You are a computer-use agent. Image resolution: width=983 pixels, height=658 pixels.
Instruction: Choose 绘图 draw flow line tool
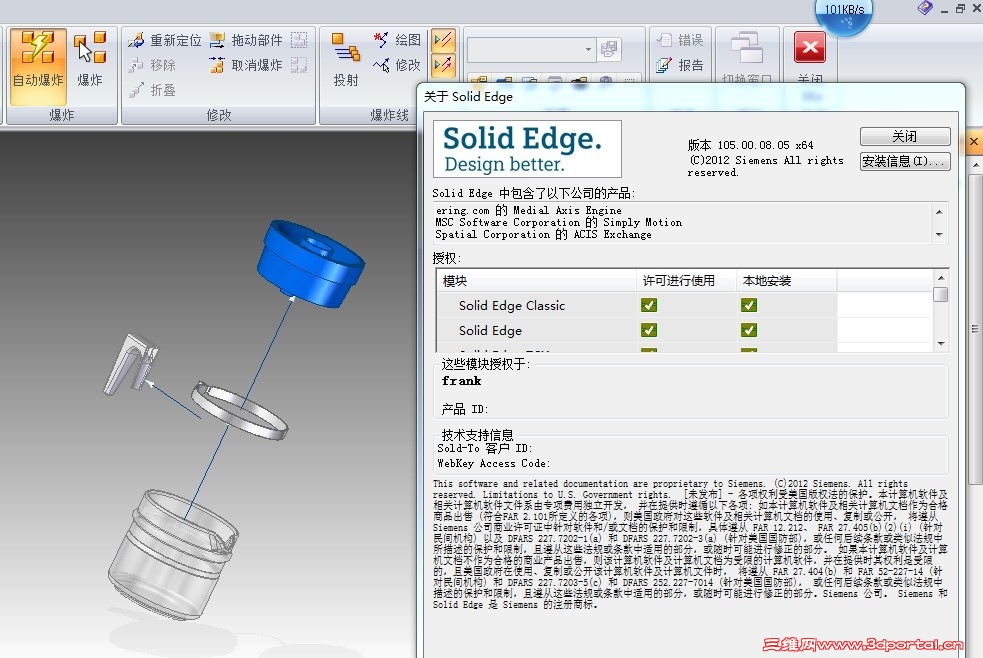tap(397, 40)
